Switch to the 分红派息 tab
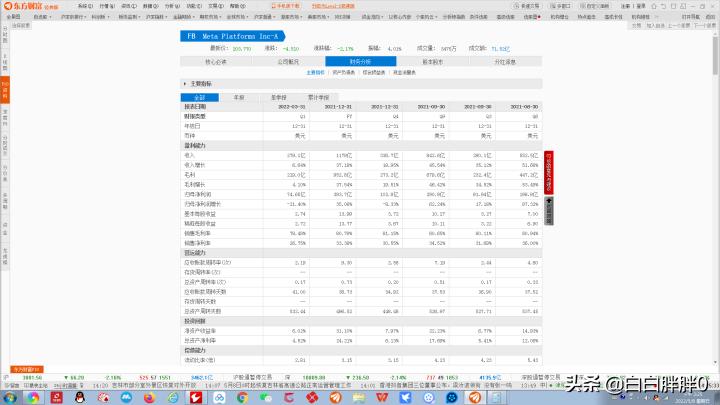The image size is (720, 405). click(x=505, y=62)
